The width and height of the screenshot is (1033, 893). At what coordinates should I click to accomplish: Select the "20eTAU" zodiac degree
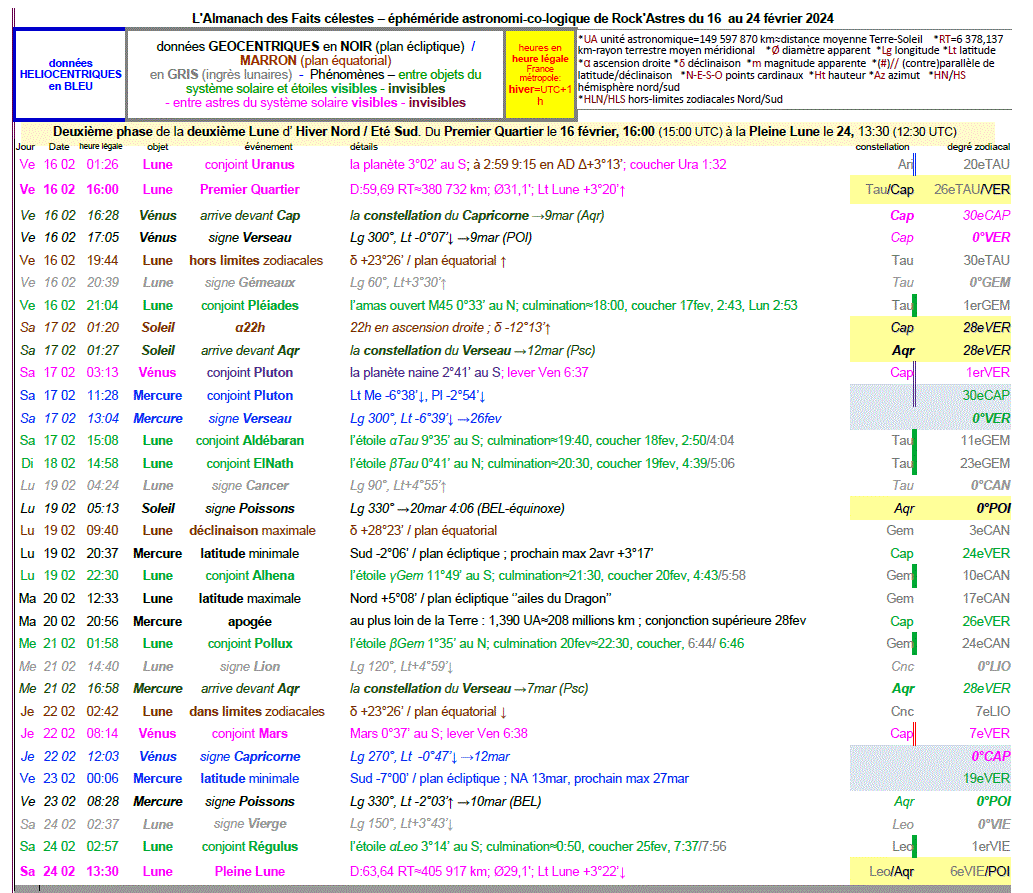986,164
